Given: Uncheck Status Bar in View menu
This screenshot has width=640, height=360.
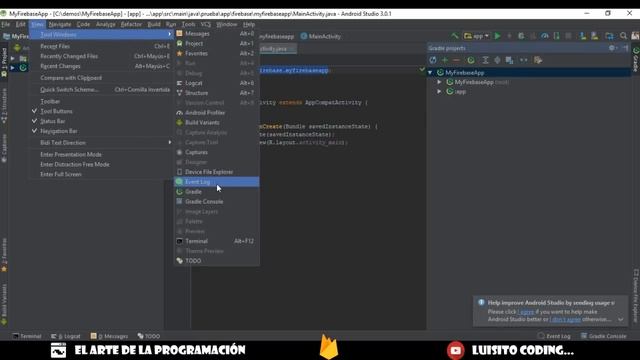Looking at the screenshot, I should (x=101, y=121).
